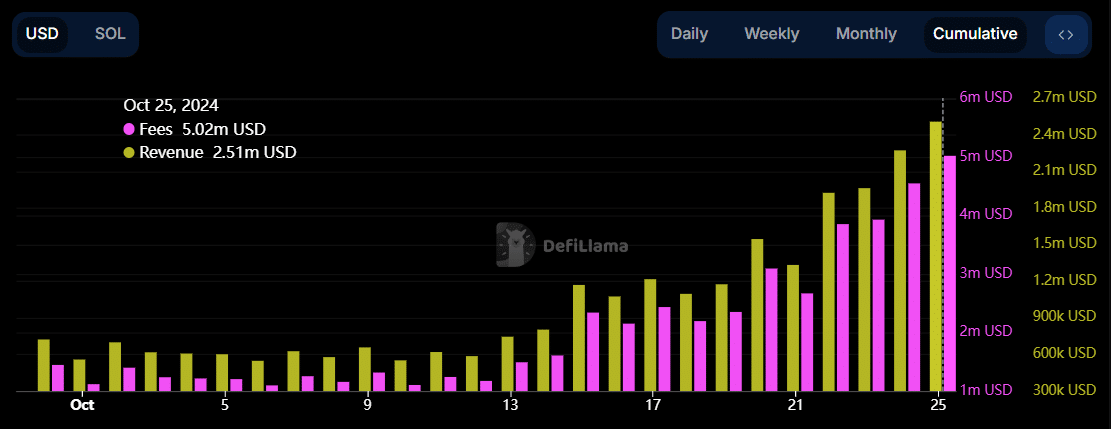The width and height of the screenshot is (1111, 429).
Task: Select the pink Fees bar above Oct 17
Action: click(x=664, y=348)
